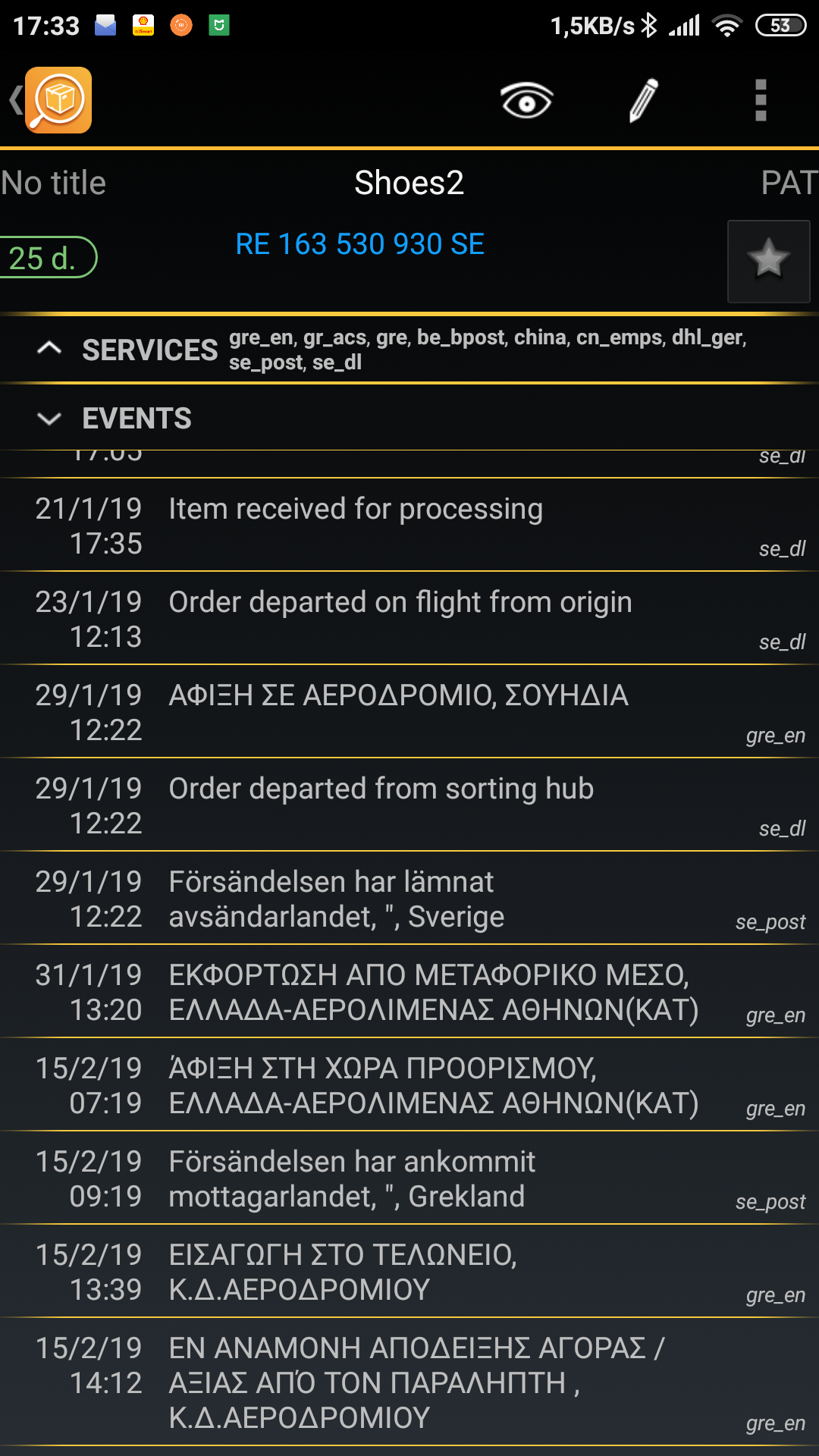Viewport: 819px width, 1456px height.
Task: Tap the battery indicator icon
Action: [x=780, y=26]
